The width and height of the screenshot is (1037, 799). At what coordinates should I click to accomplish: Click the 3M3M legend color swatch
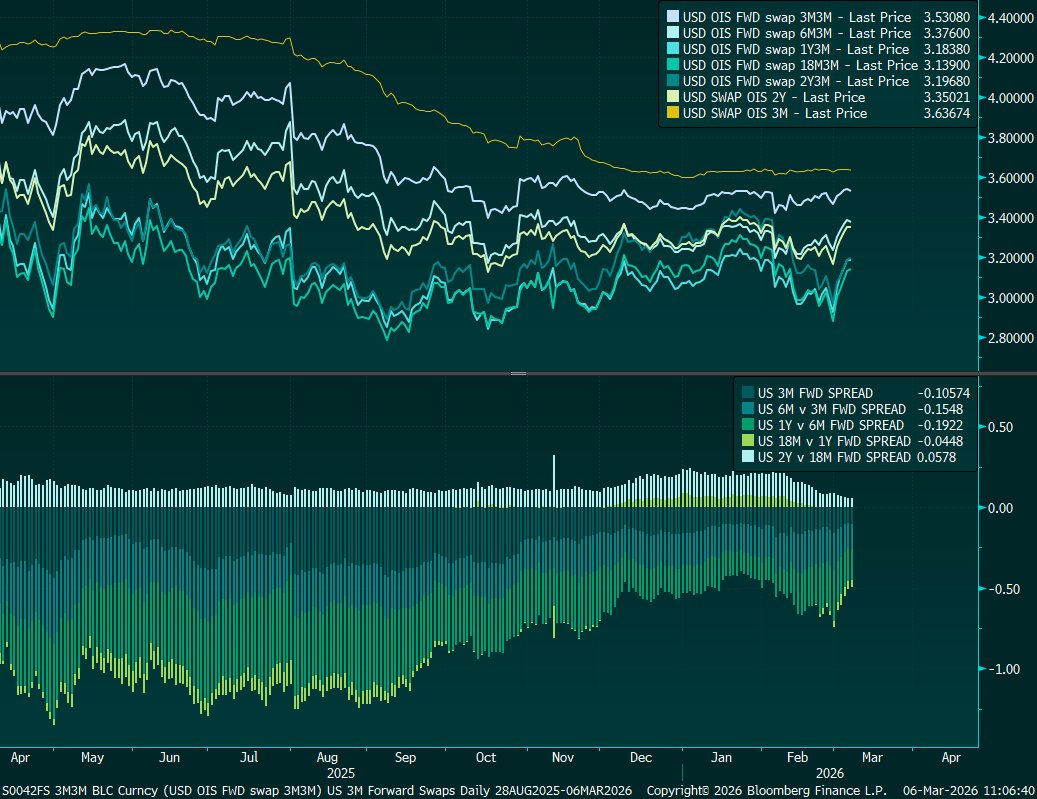point(673,17)
